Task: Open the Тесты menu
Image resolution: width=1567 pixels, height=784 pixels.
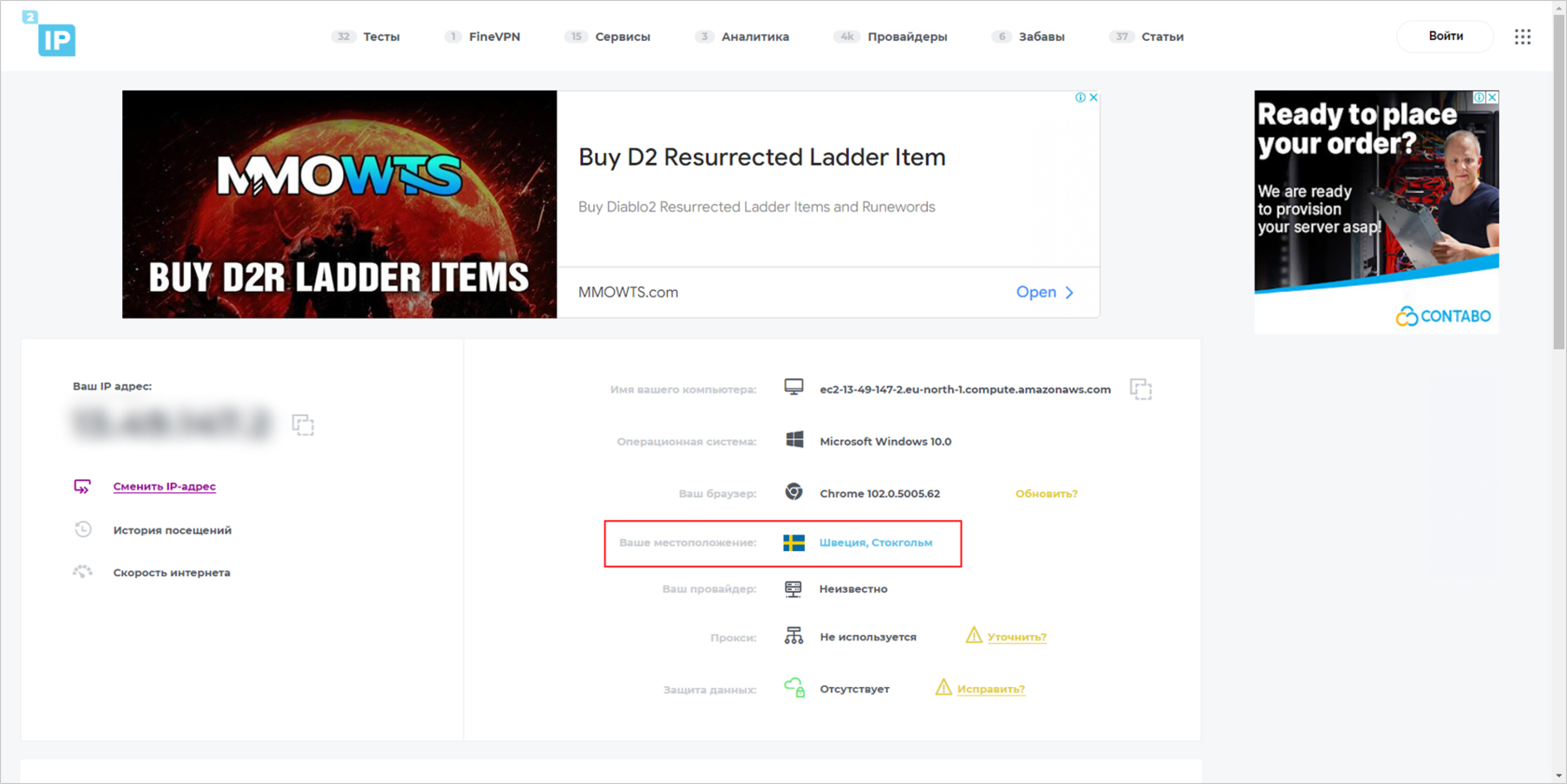Action: tap(367, 36)
